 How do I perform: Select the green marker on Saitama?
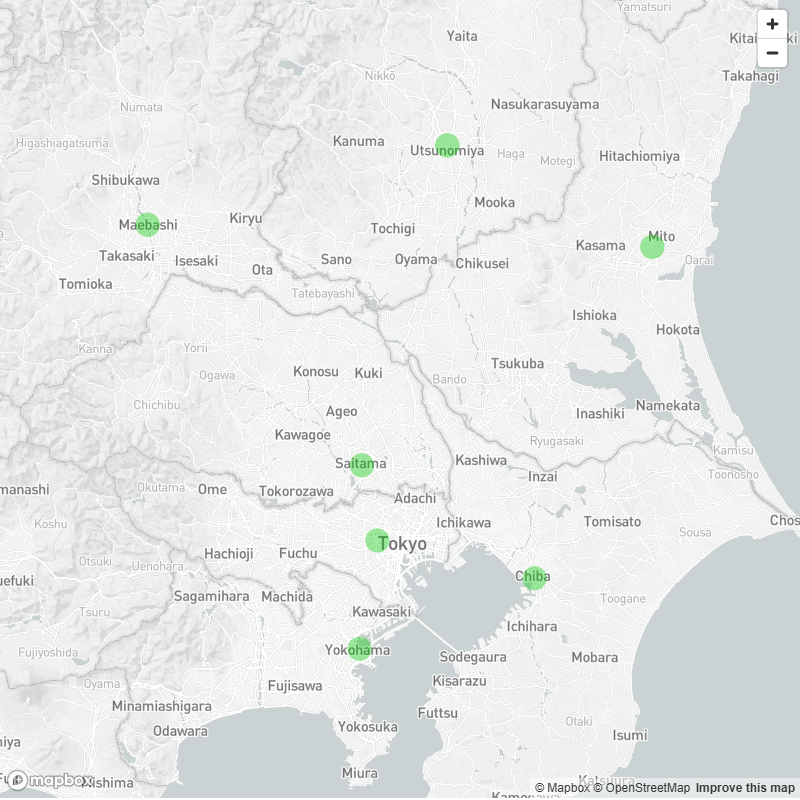(361, 465)
